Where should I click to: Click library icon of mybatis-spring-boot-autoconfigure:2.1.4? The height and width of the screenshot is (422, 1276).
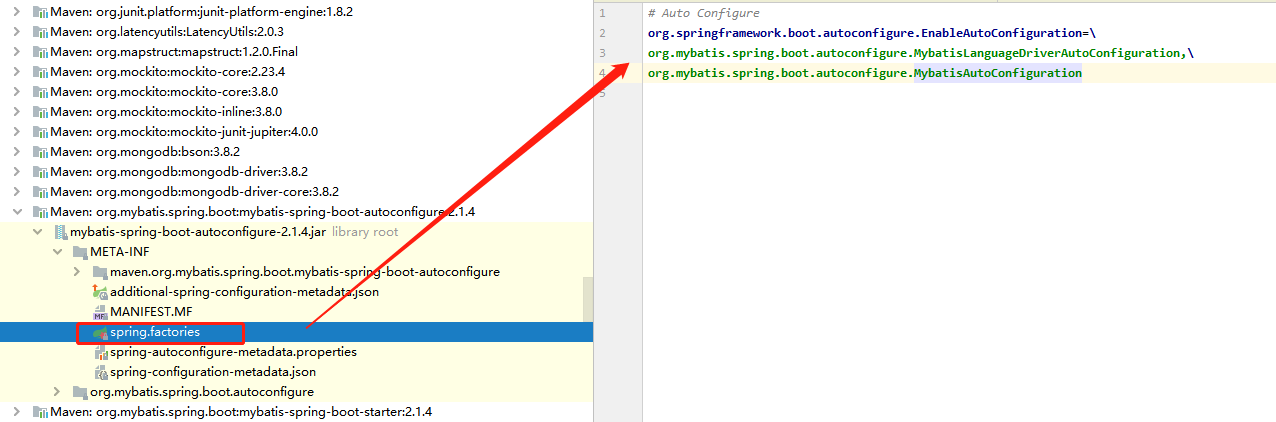pos(40,212)
